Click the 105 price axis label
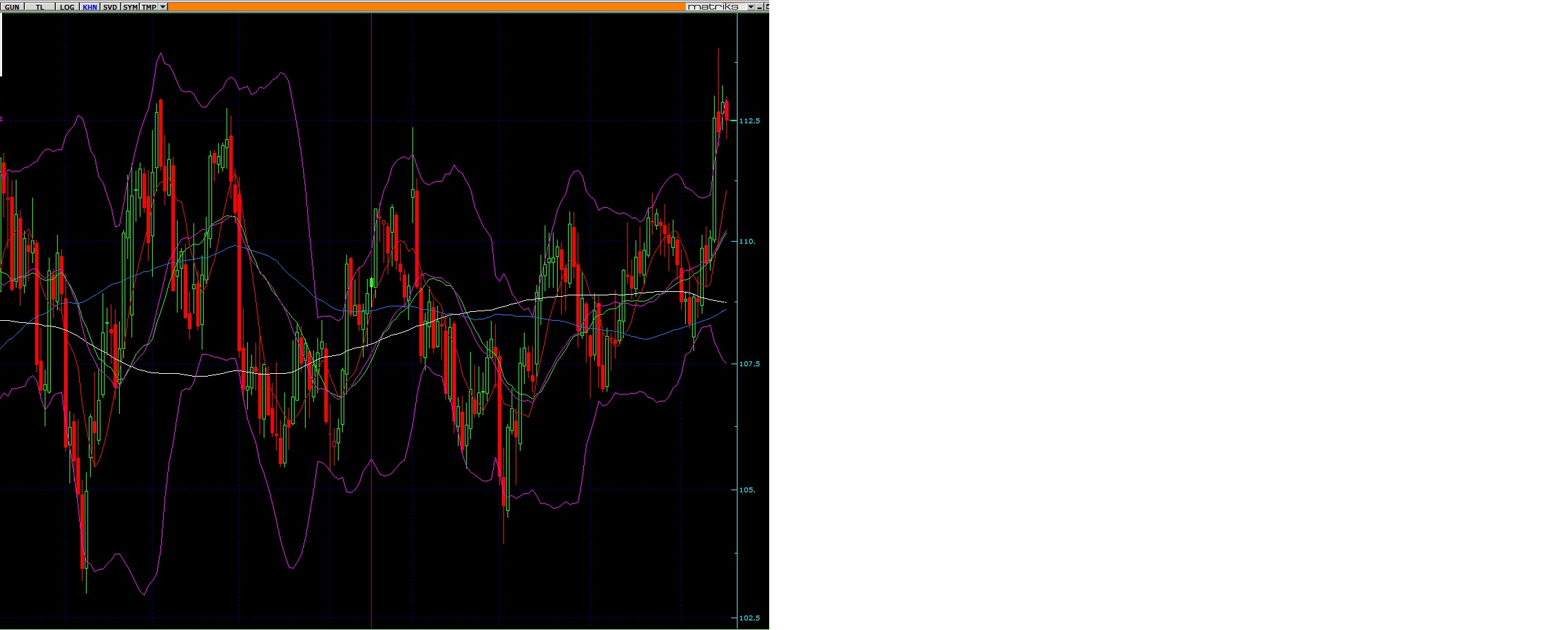This screenshot has width=1568, height=630. [x=747, y=490]
